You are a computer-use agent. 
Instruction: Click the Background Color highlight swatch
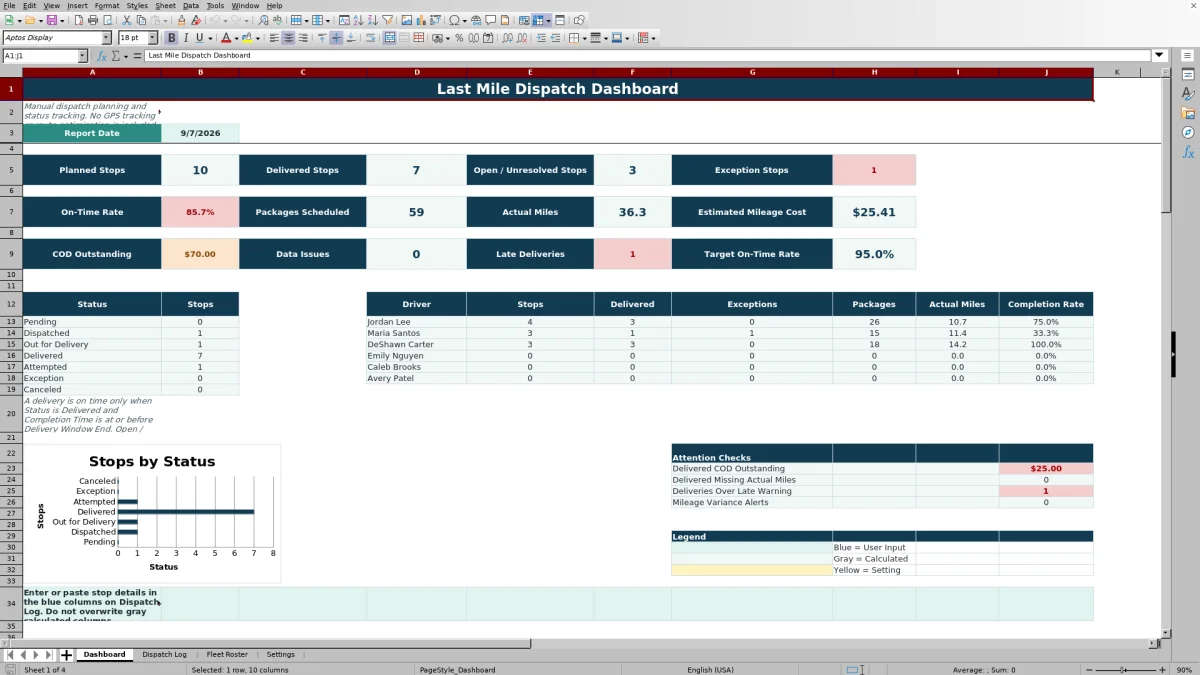point(247,38)
